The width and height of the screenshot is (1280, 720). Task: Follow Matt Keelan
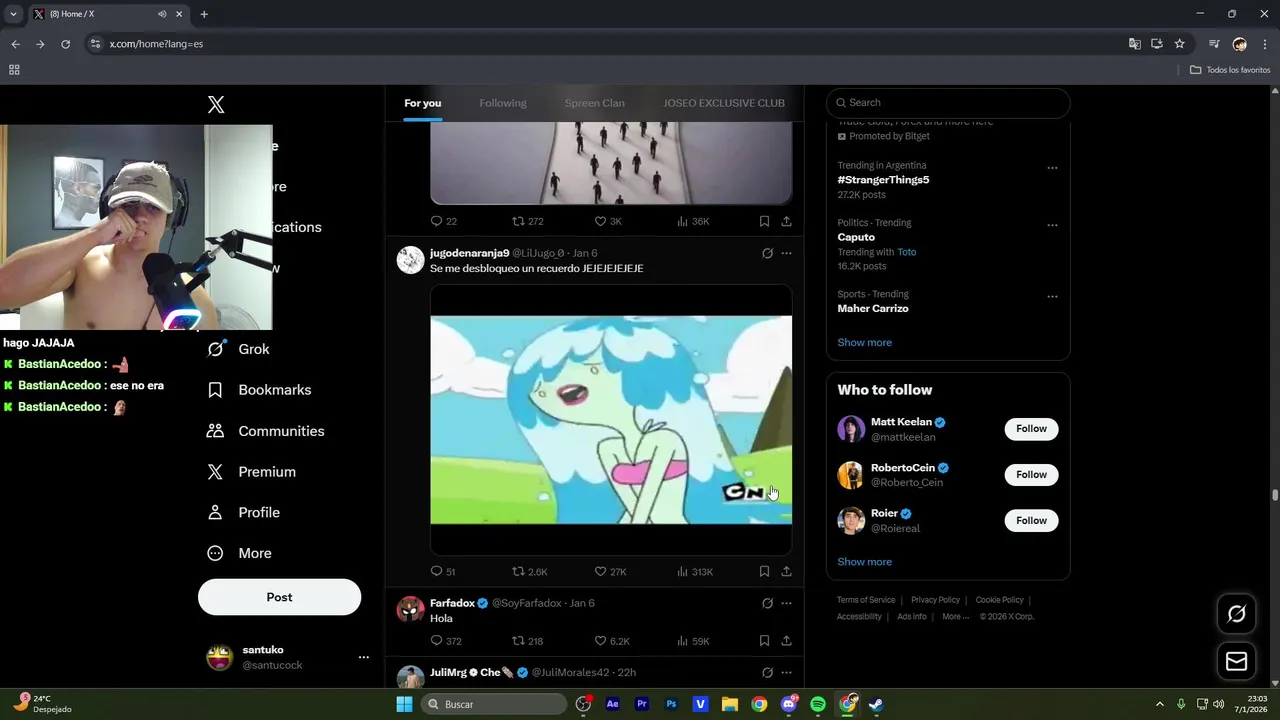(x=1031, y=429)
